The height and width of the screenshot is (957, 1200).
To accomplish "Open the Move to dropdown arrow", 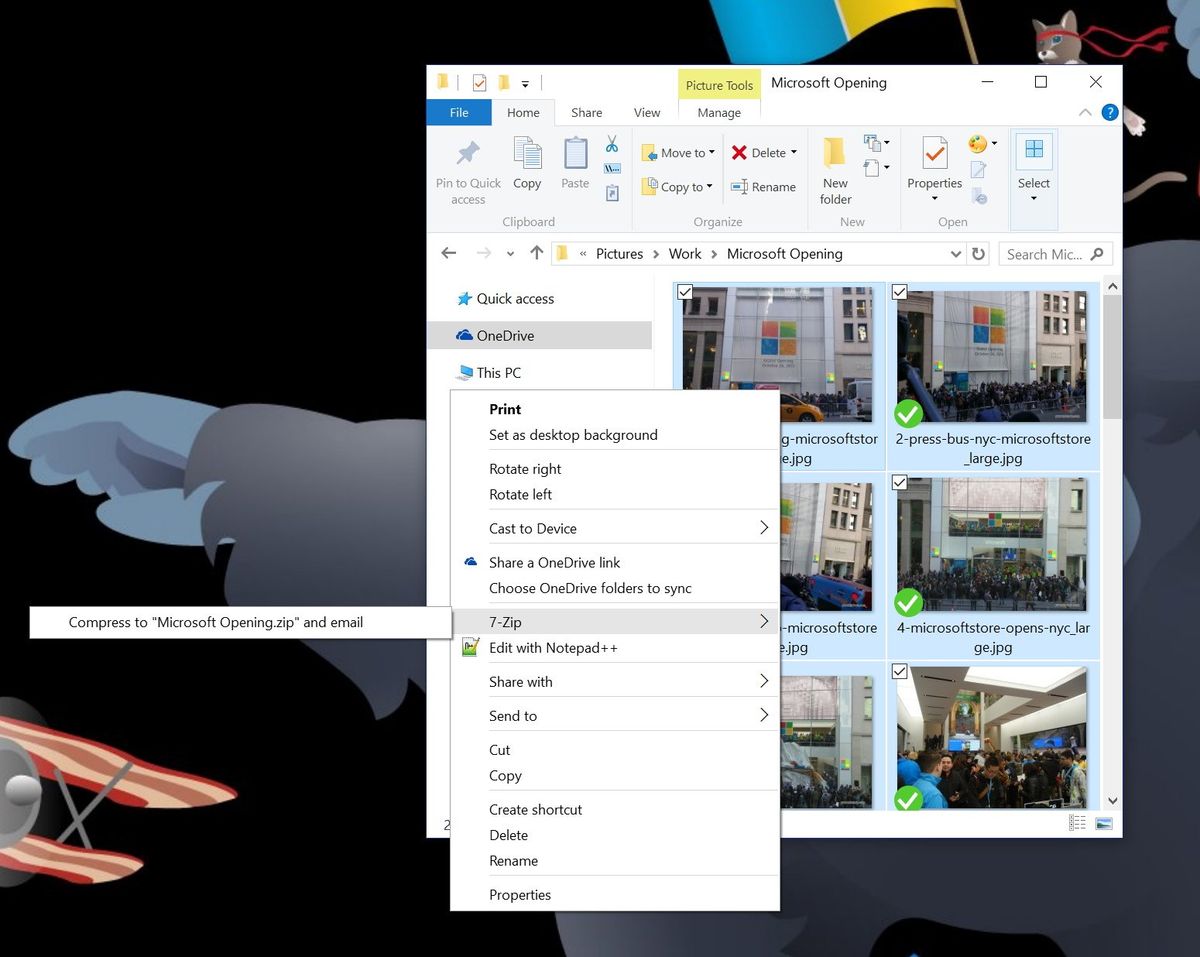I will pos(712,152).
